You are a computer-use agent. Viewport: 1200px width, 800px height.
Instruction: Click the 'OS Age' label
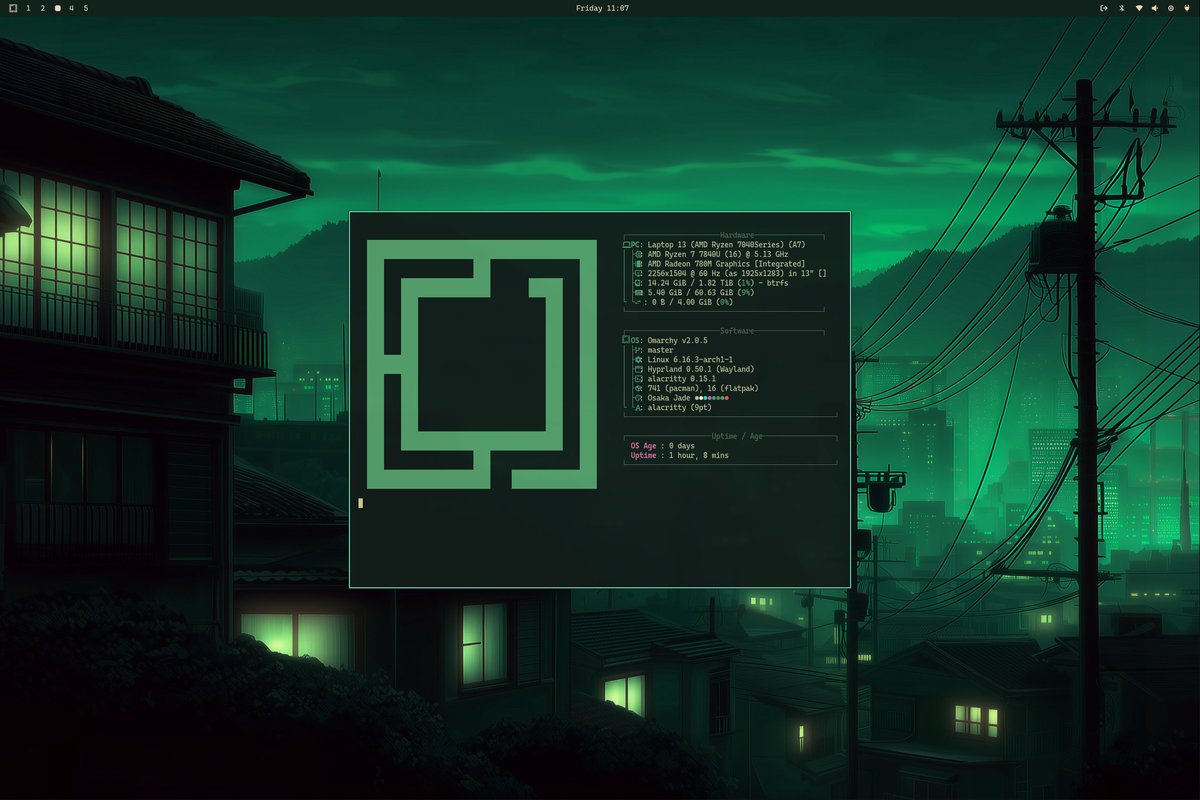click(x=643, y=445)
